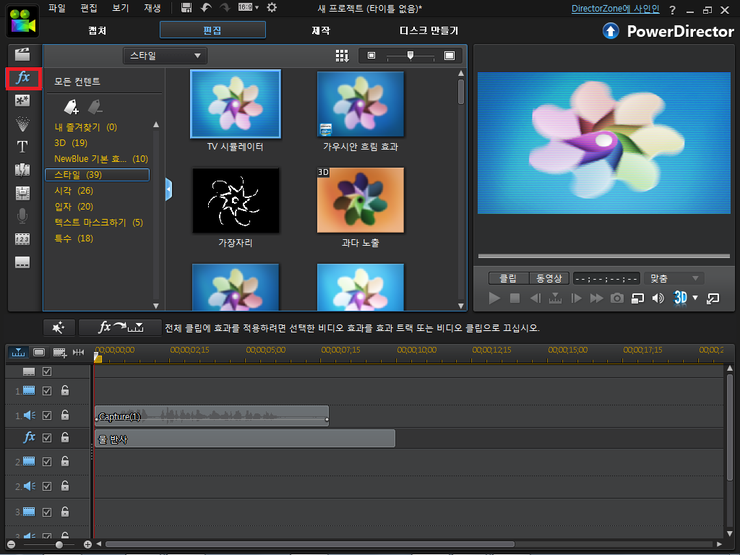Screen dimensions: 740x555
Task: Collapse the category panel with blue arrow
Action: point(168,190)
